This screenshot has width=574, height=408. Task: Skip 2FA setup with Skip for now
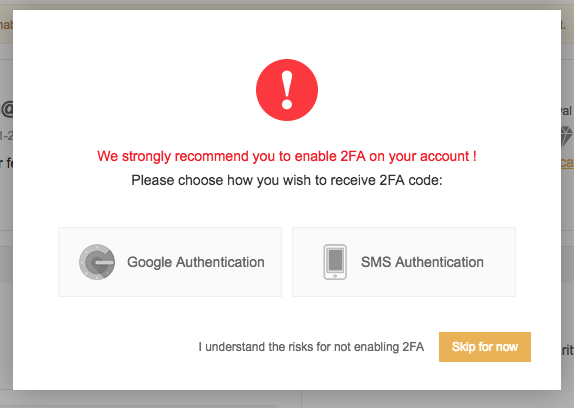point(485,347)
